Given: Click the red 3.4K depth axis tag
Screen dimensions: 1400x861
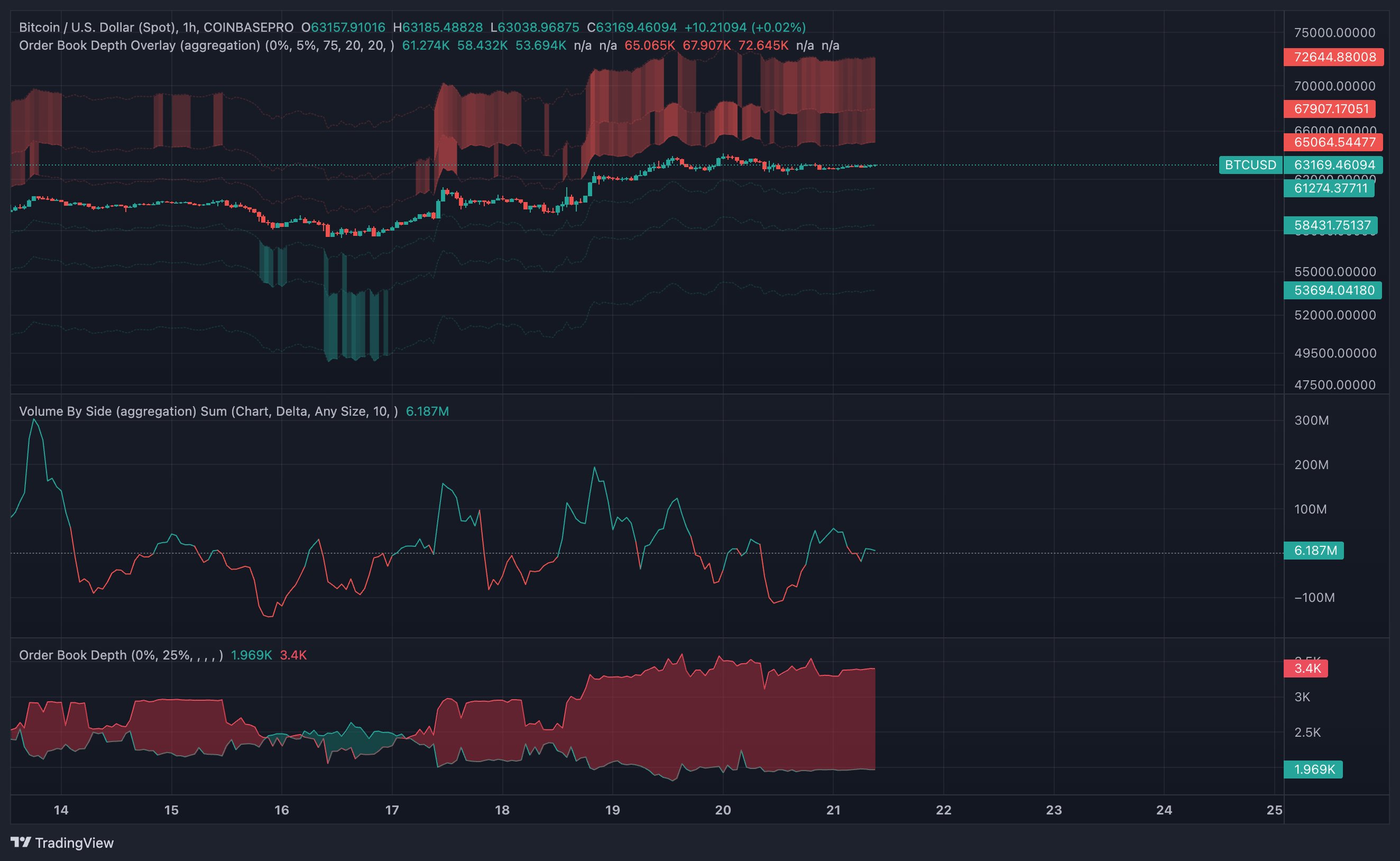Looking at the screenshot, I should 1305,668.
